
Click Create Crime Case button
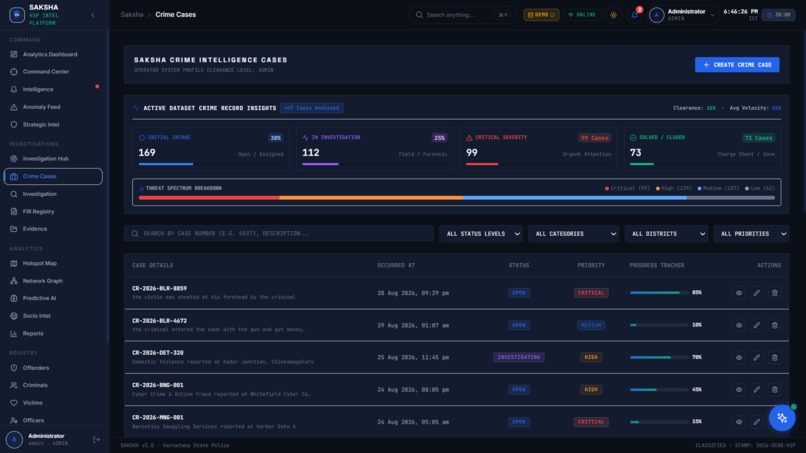tap(737, 65)
